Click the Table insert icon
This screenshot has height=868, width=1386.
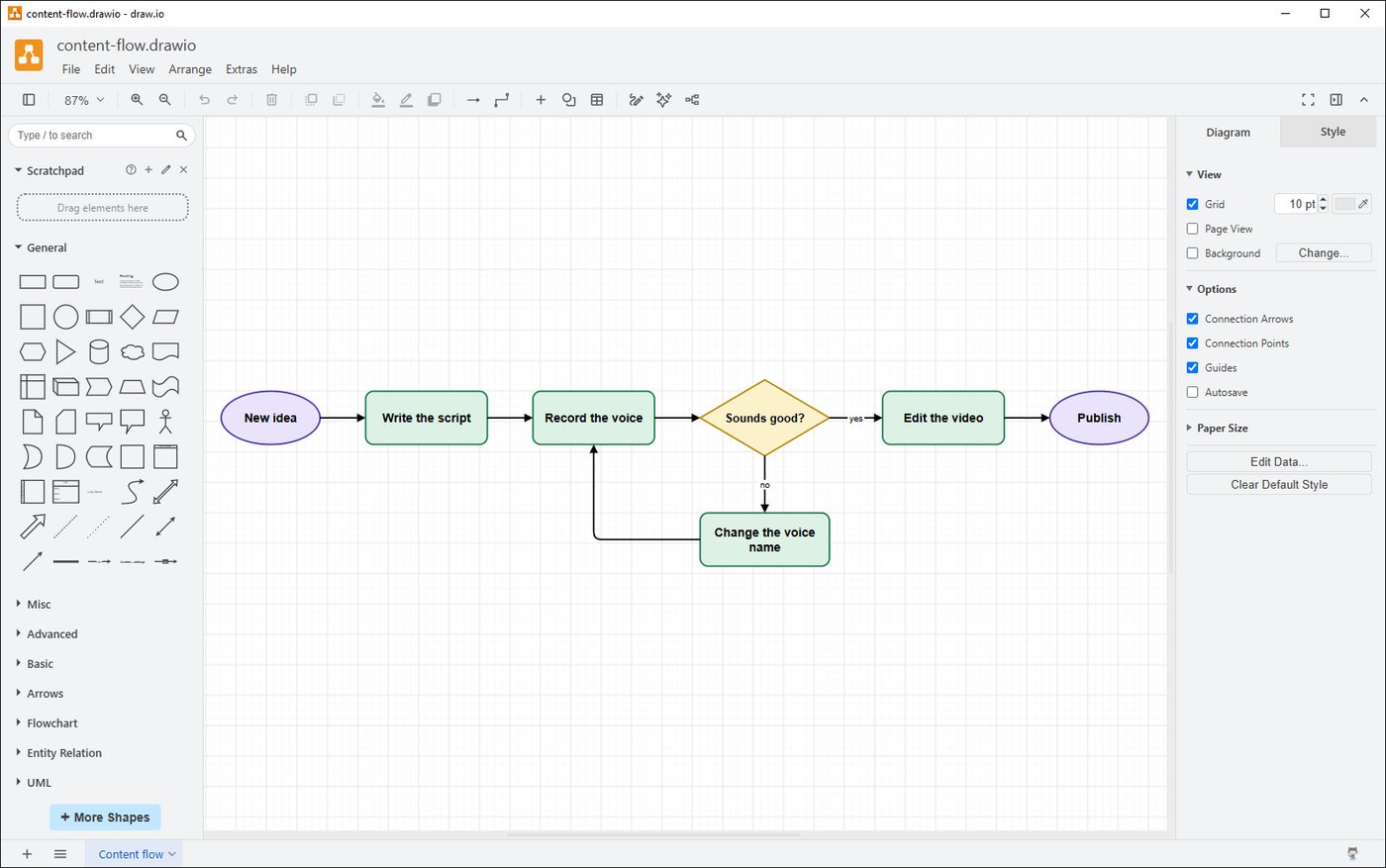597,100
